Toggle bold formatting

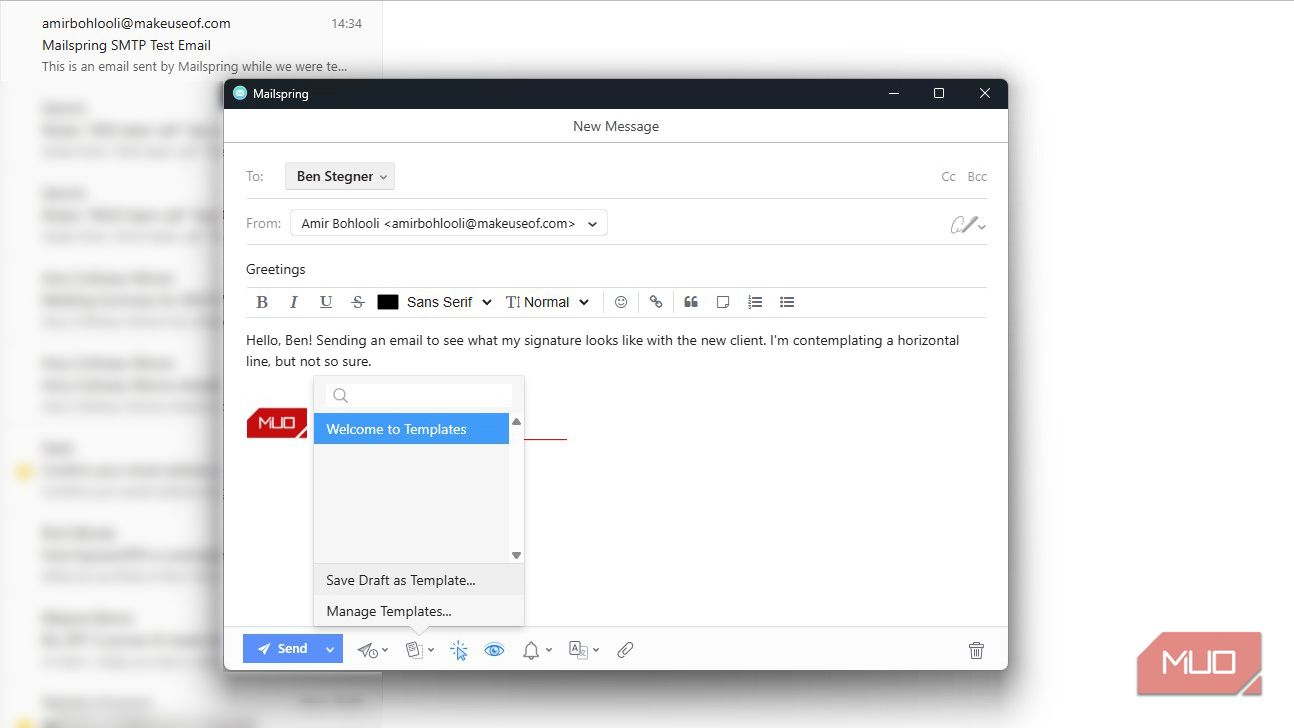coord(262,302)
